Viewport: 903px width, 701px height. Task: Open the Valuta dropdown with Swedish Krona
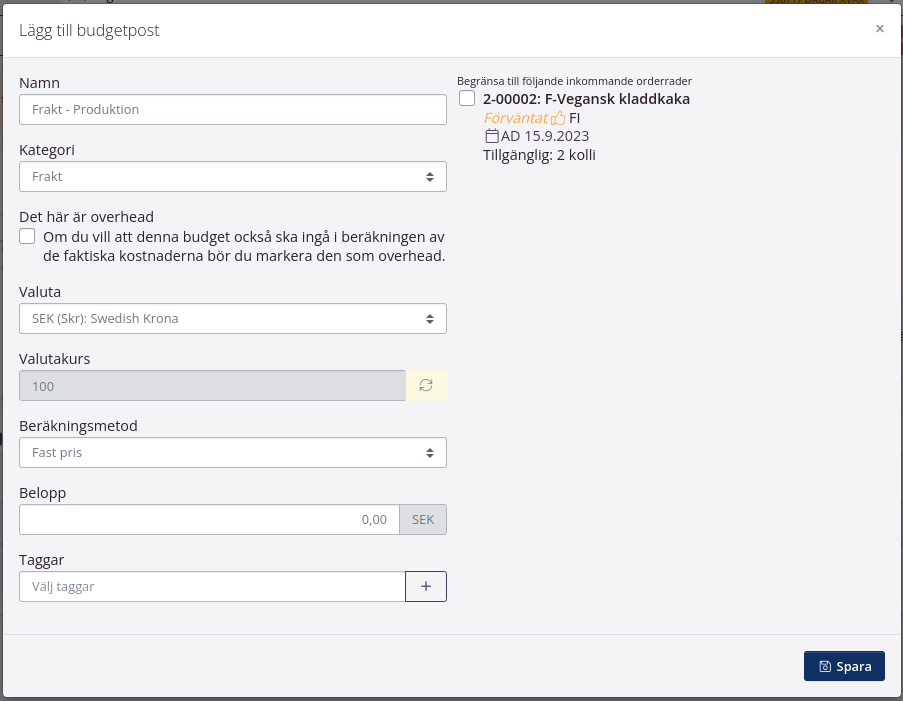pos(233,319)
